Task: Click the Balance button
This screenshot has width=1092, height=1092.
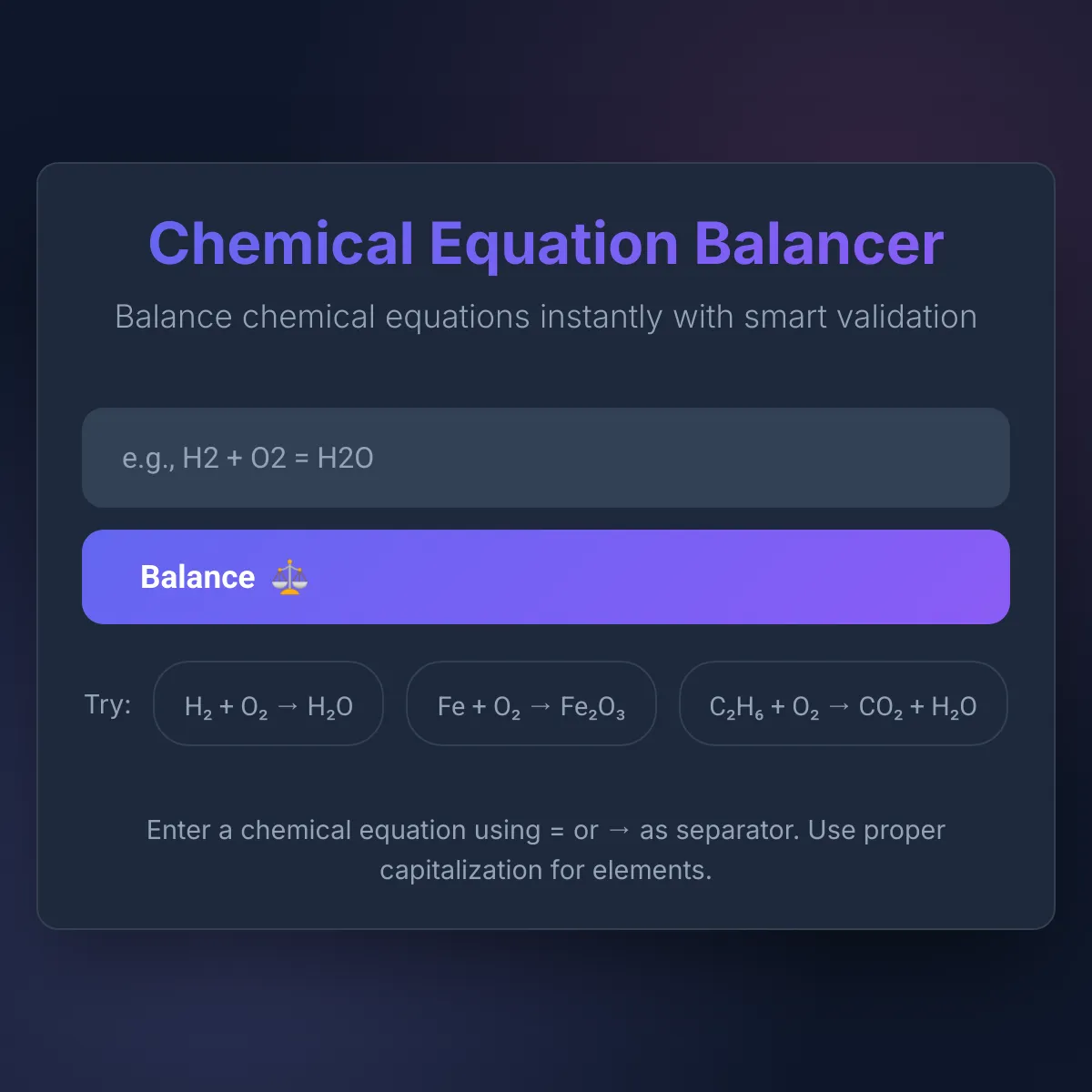Action: tap(546, 577)
